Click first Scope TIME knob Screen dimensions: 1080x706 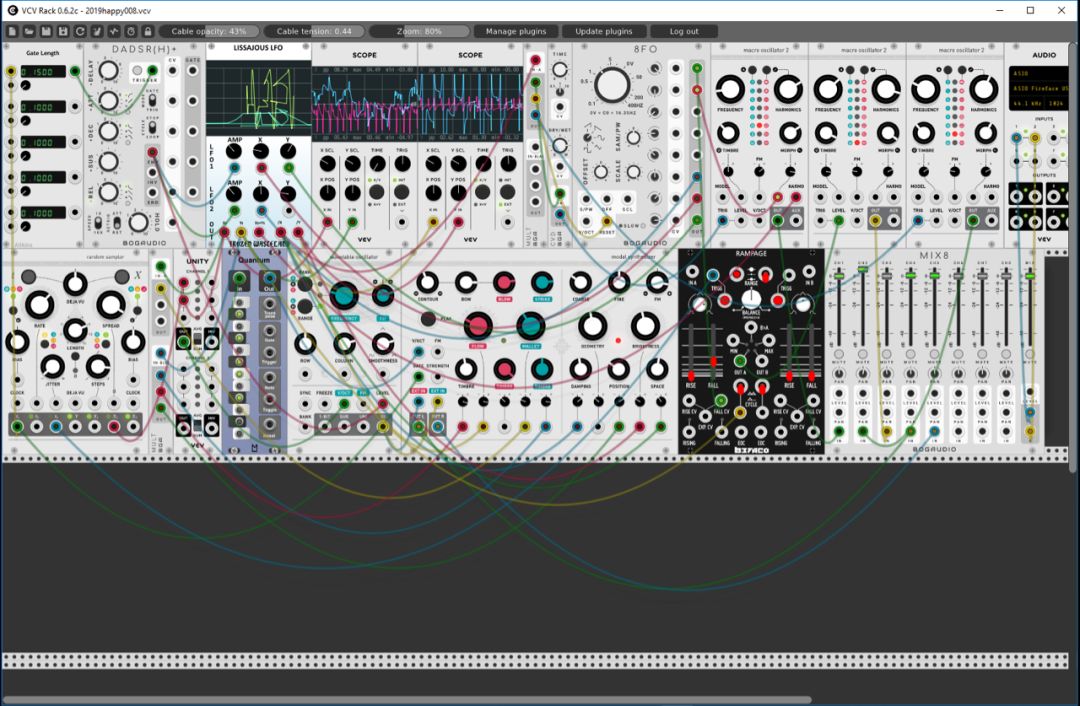(377, 164)
